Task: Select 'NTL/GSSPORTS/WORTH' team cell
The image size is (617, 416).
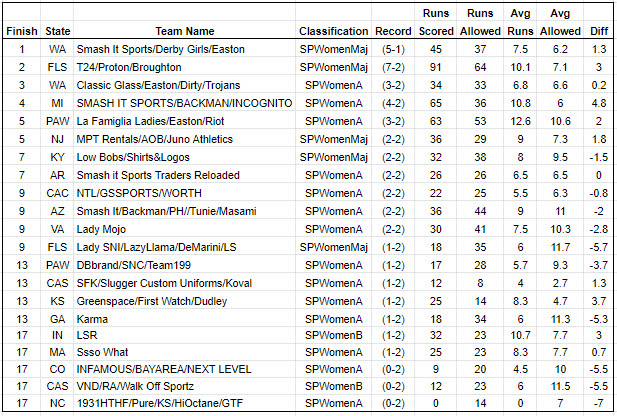Action: coord(139,193)
